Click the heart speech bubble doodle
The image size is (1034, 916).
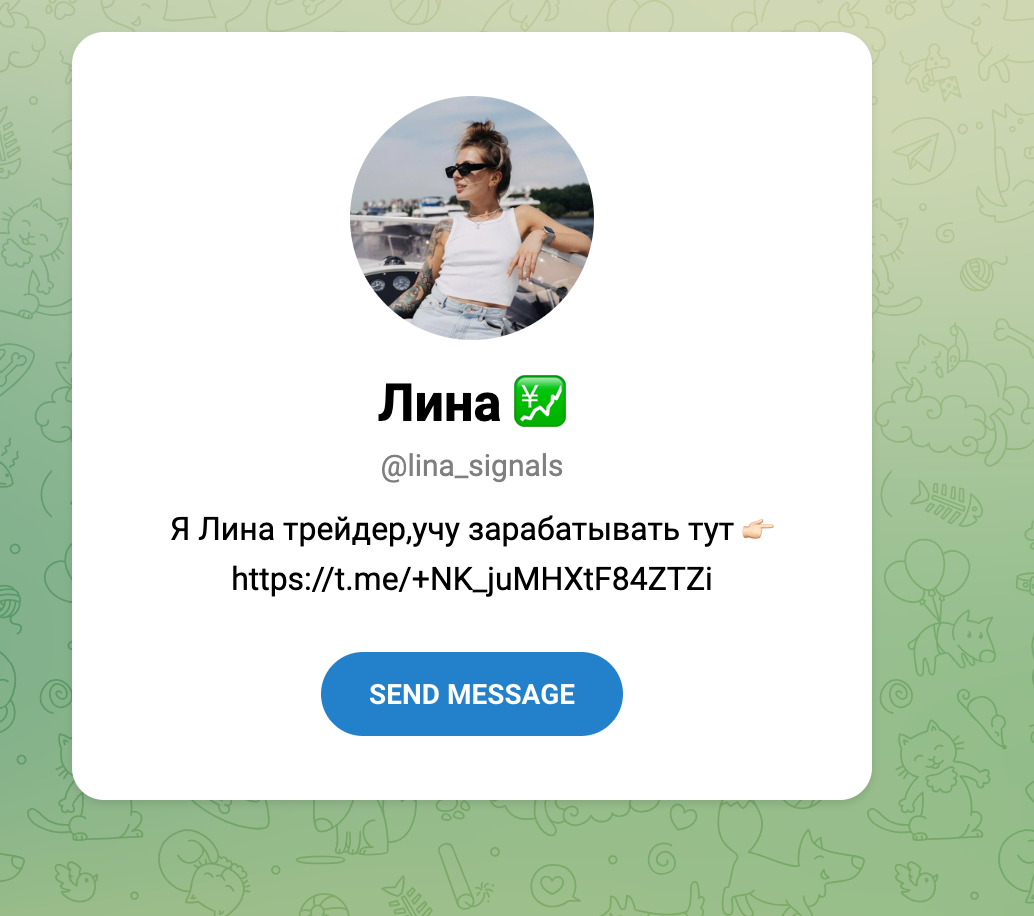click(x=554, y=886)
